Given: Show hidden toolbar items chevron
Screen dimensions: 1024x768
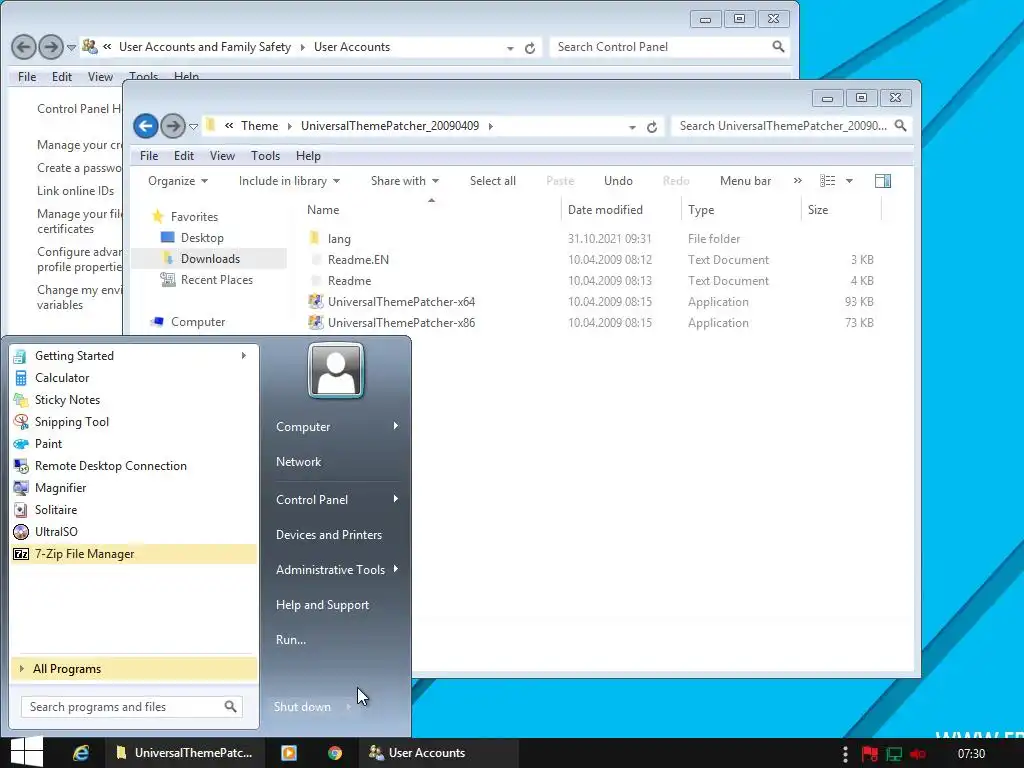Looking at the screenshot, I should point(797,181).
